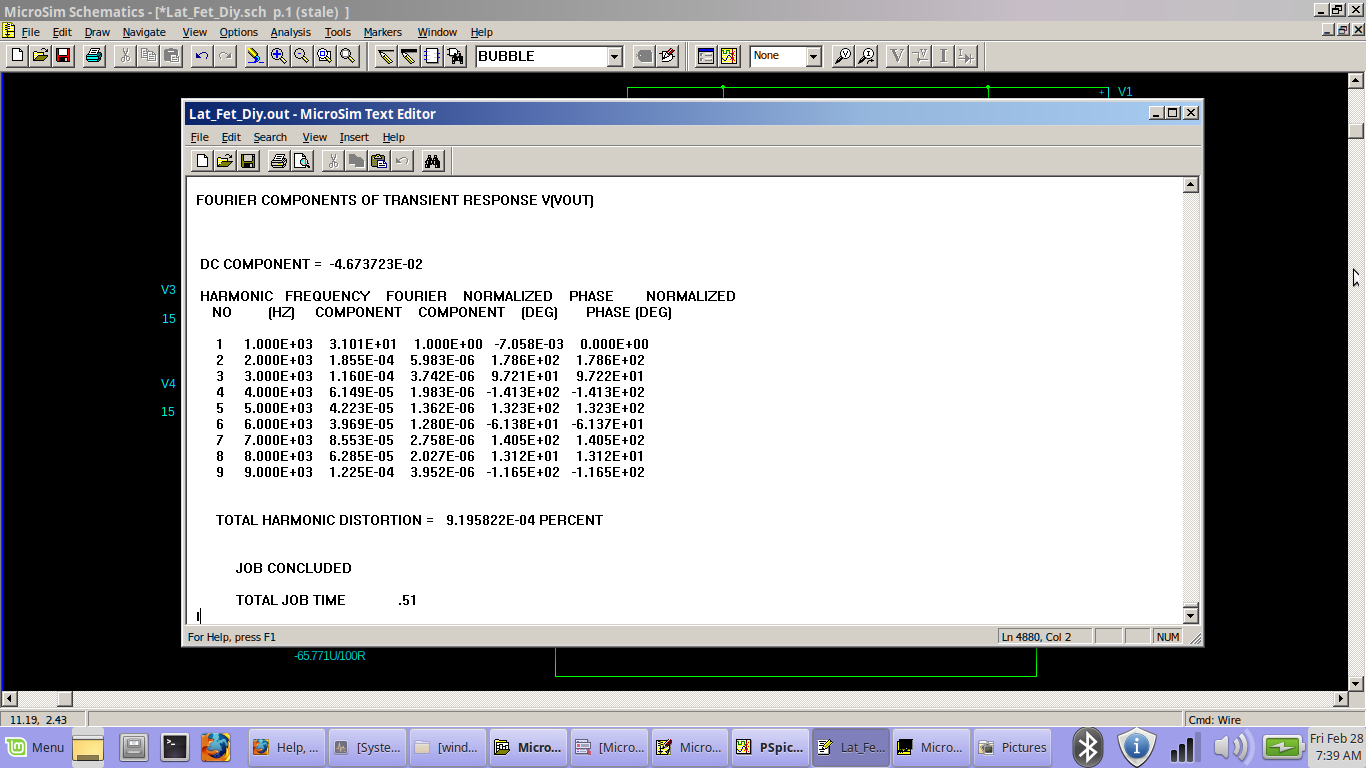Undo last action in Schematics toolbar
The height and width of the screenshot is (768, 1366).
tap(203, 56)
